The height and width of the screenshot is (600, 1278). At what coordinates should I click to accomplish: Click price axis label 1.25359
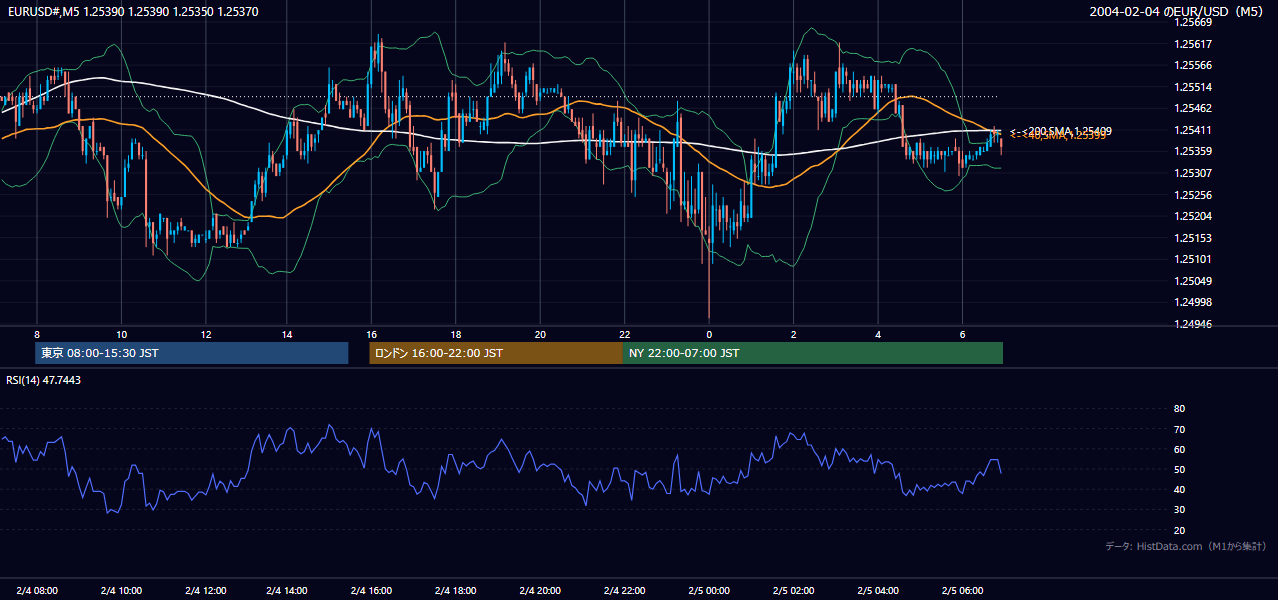click(1192, 152)
